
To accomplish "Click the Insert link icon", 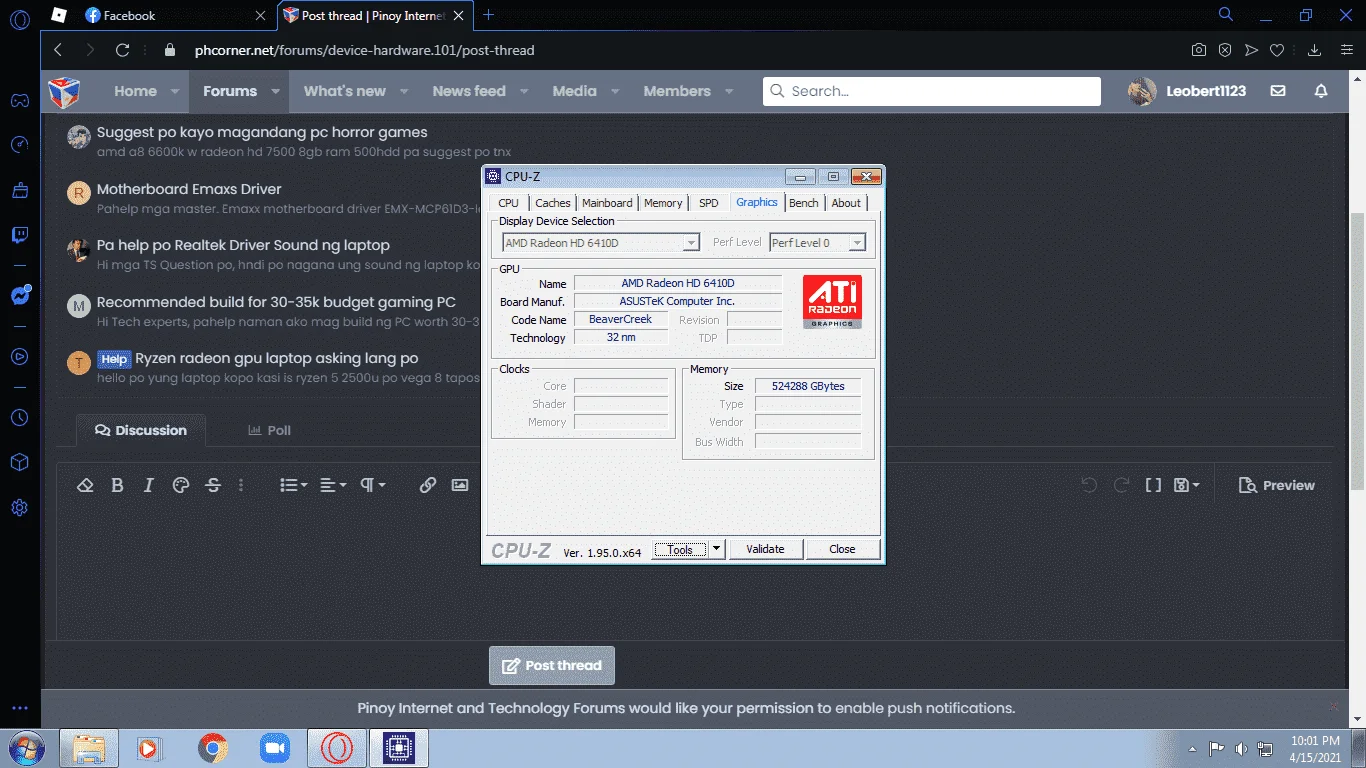I will 428,485.
